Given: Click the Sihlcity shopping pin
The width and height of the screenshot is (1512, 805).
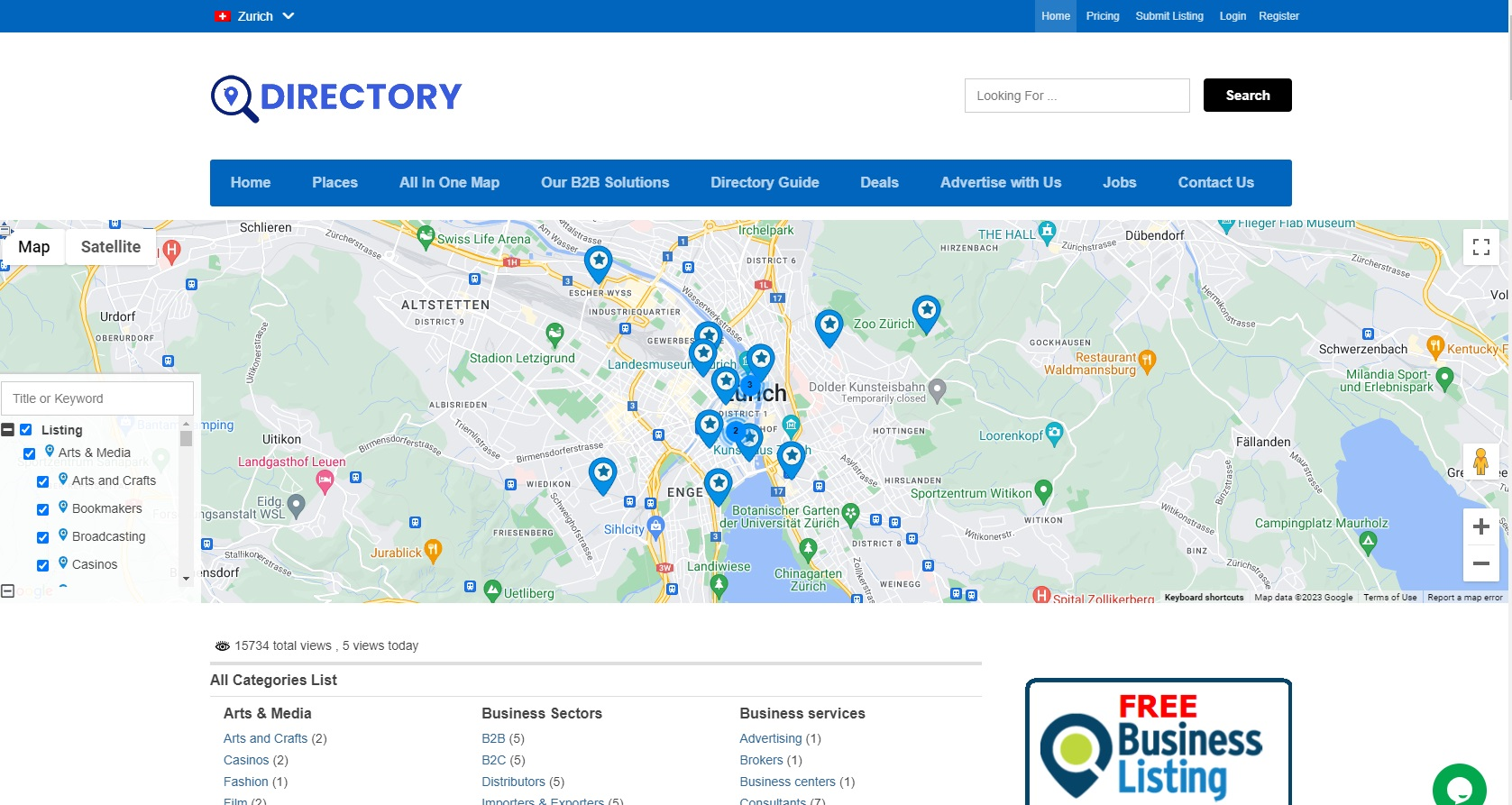Looking at the screenshot, I should 655,527.
